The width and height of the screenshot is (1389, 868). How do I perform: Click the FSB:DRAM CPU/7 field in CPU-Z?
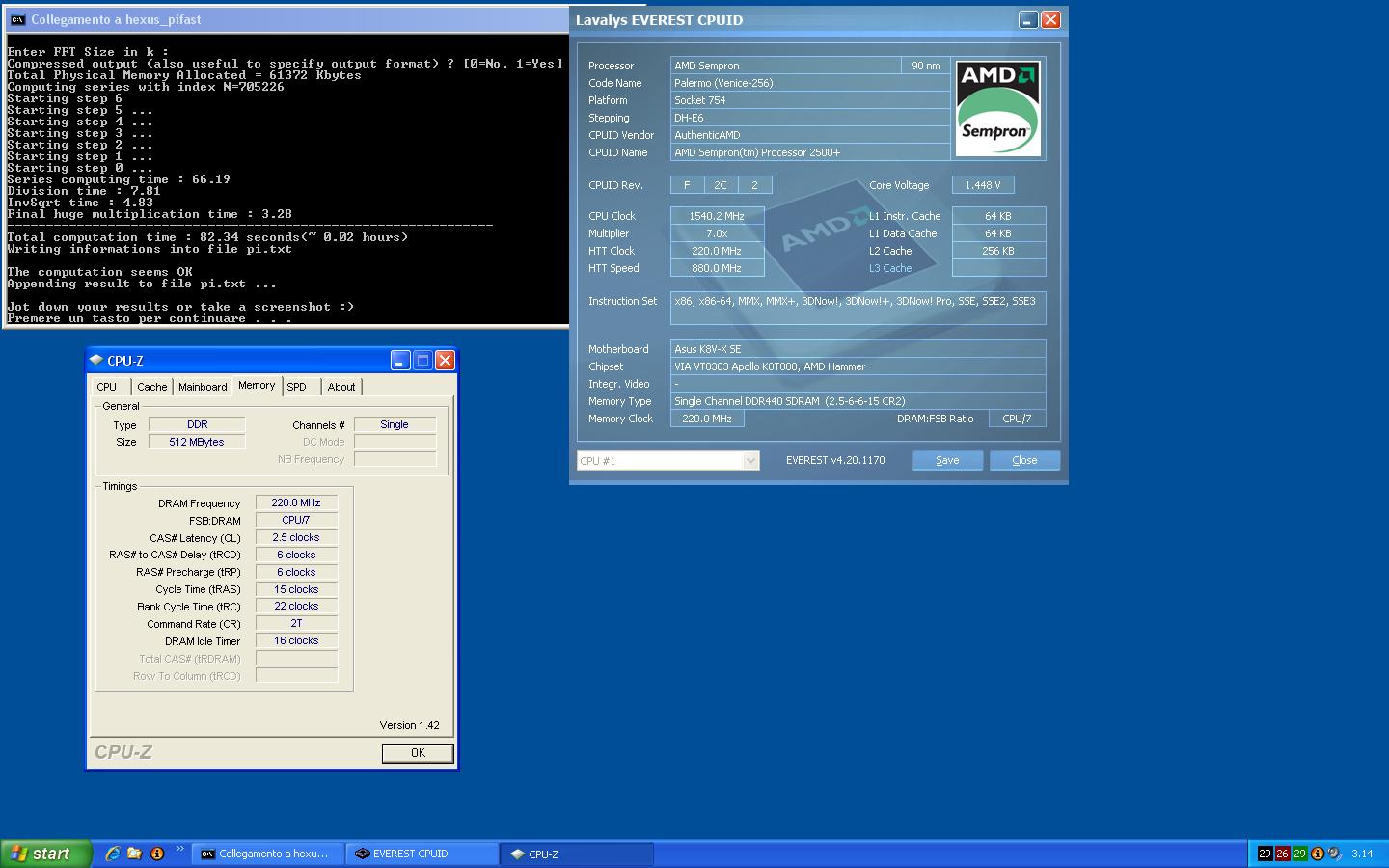[296, 520]
